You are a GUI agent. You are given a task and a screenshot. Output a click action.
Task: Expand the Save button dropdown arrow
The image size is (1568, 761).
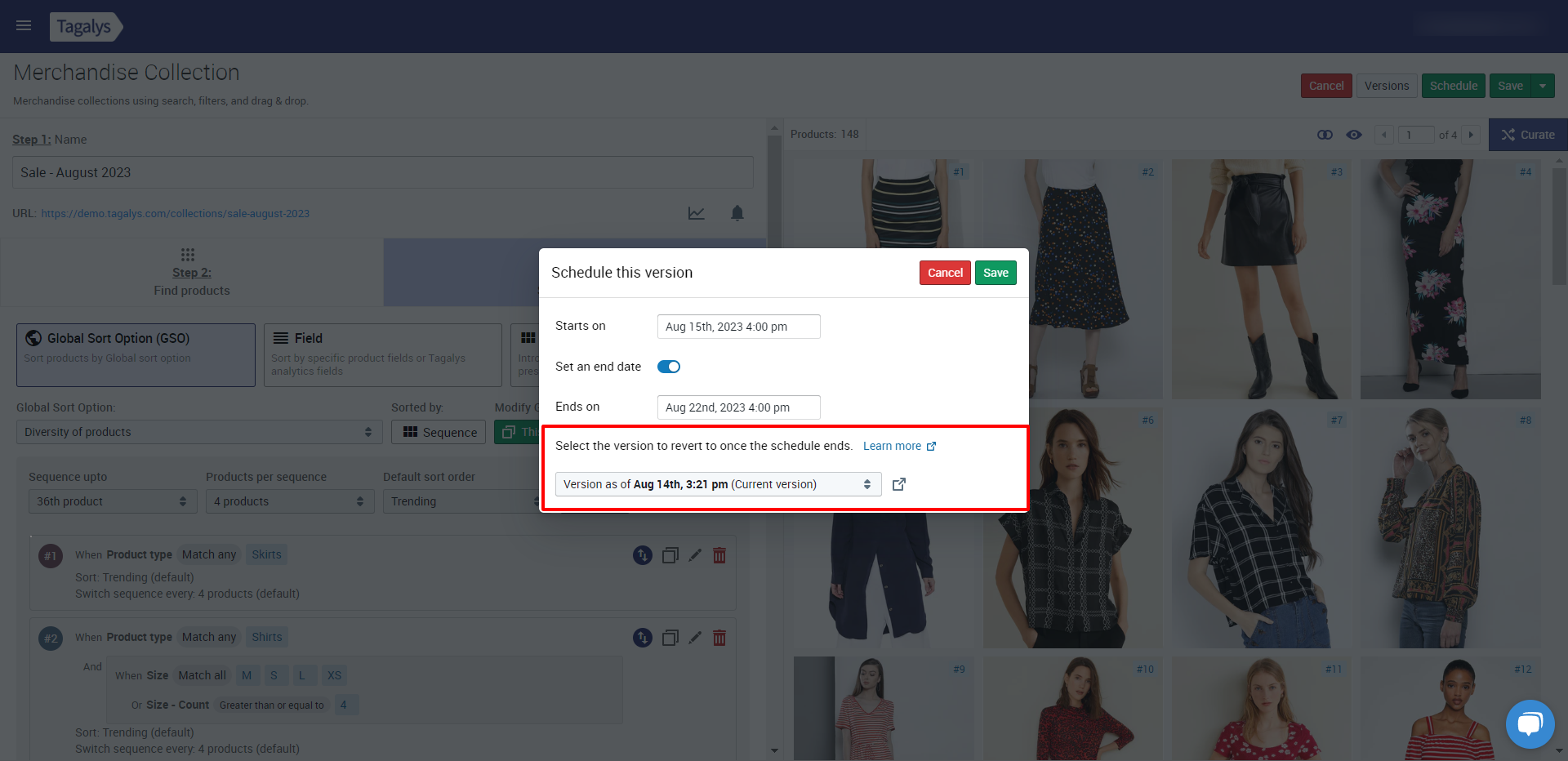tap(1543, 86)
